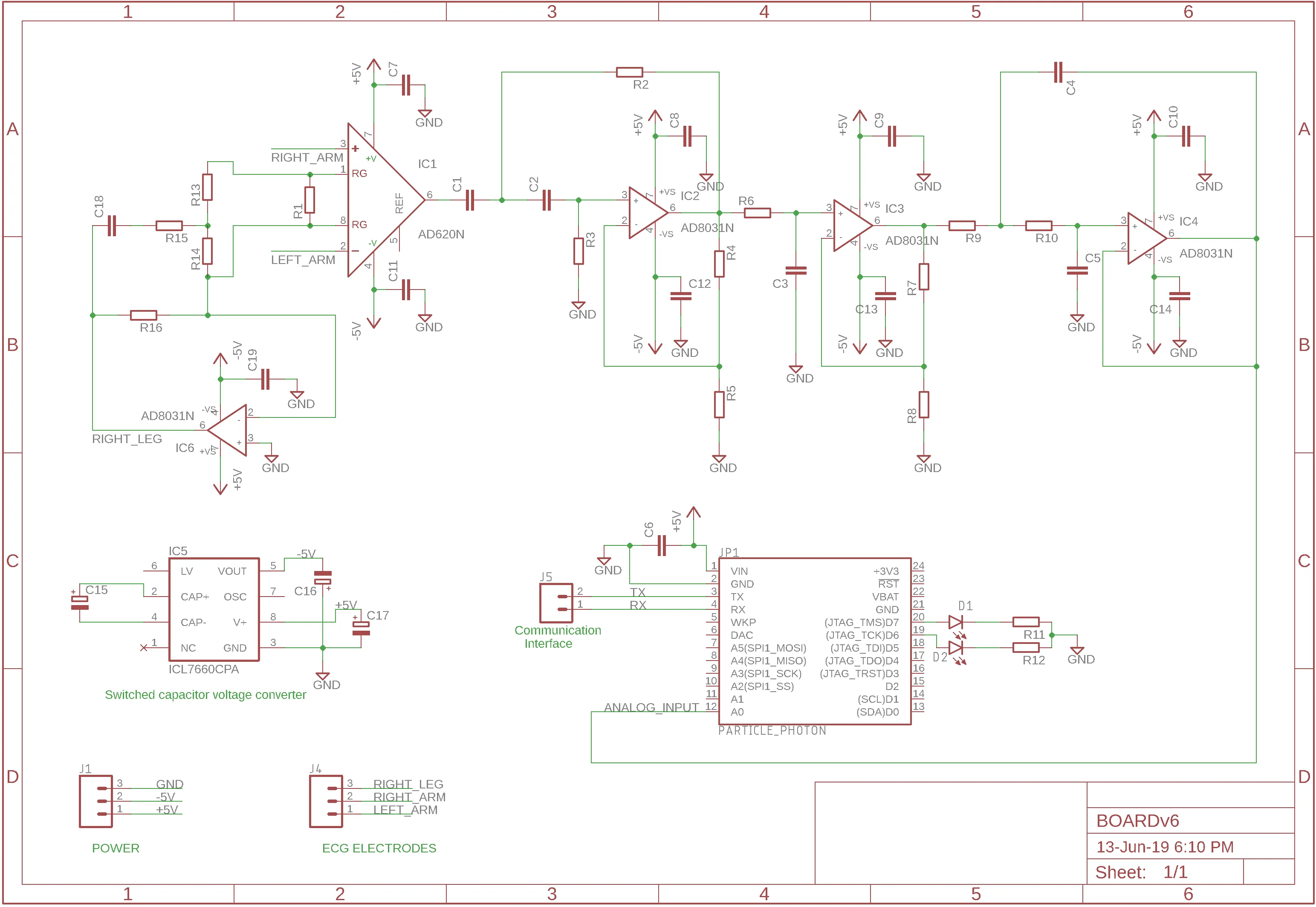Click polarized capacitor C15 symbol
Image resolution: width=1316 pixels, height=907 pixels.
click(x=80, y=603)
